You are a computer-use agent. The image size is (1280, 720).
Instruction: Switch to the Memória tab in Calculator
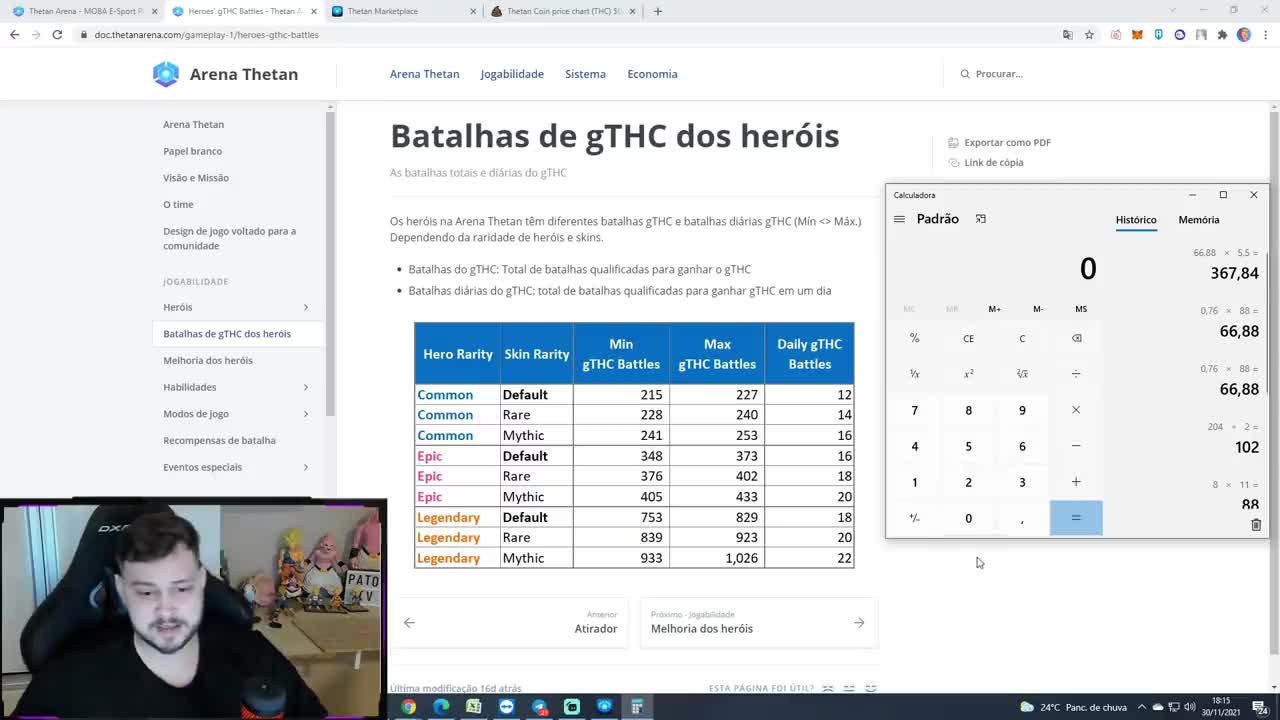click(1199, 220)
